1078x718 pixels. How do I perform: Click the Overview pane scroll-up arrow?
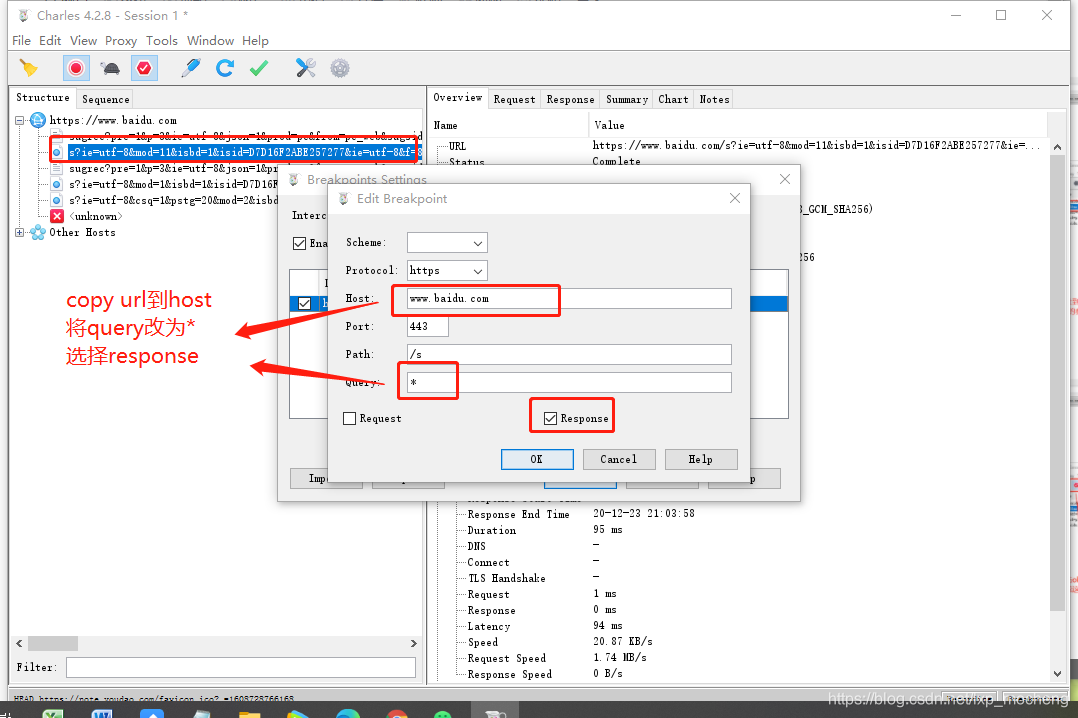[1057, 147]
